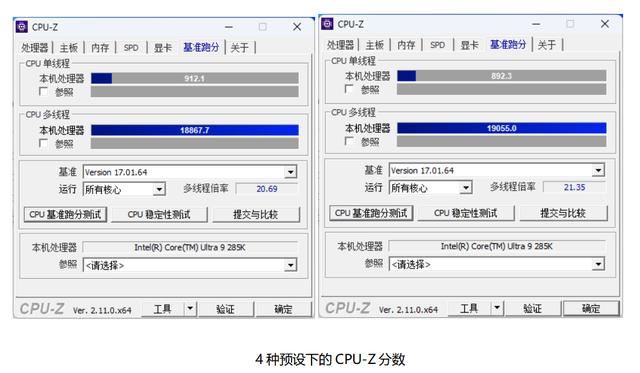Click multi-thread score bar 19055.0 in right window
640x373 pixels.
pyautogui.click(x=502, y=128)
